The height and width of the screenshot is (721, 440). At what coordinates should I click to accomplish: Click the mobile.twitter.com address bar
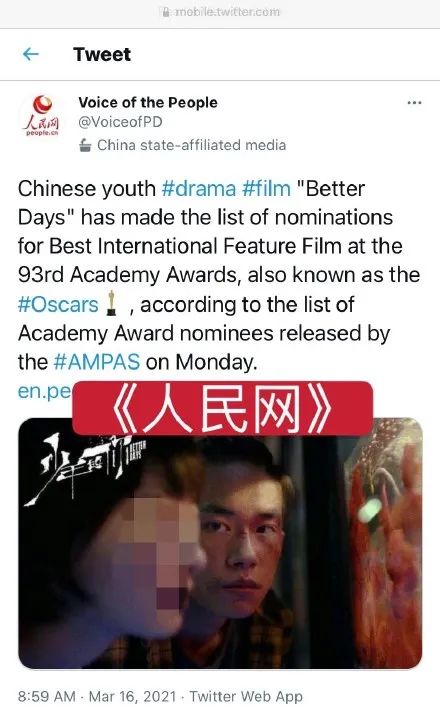tap(220, 12)
